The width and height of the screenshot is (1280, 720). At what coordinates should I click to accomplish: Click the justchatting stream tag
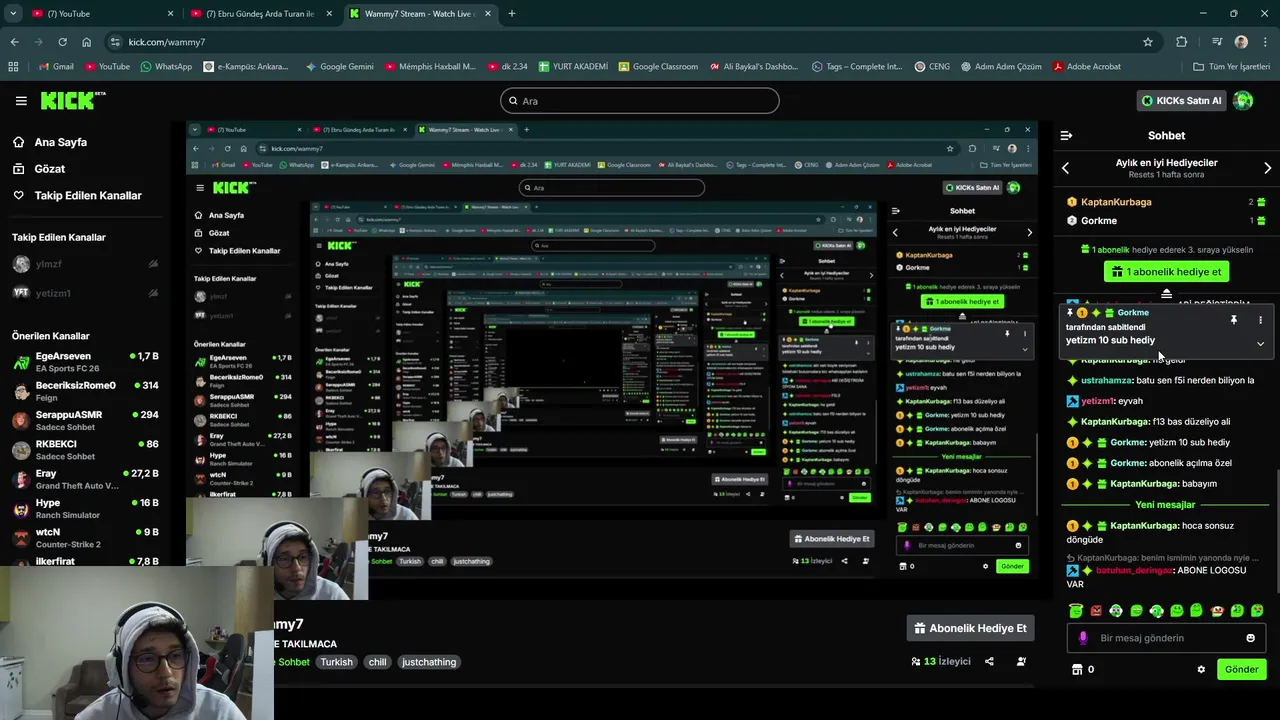(x=429, y=662)
